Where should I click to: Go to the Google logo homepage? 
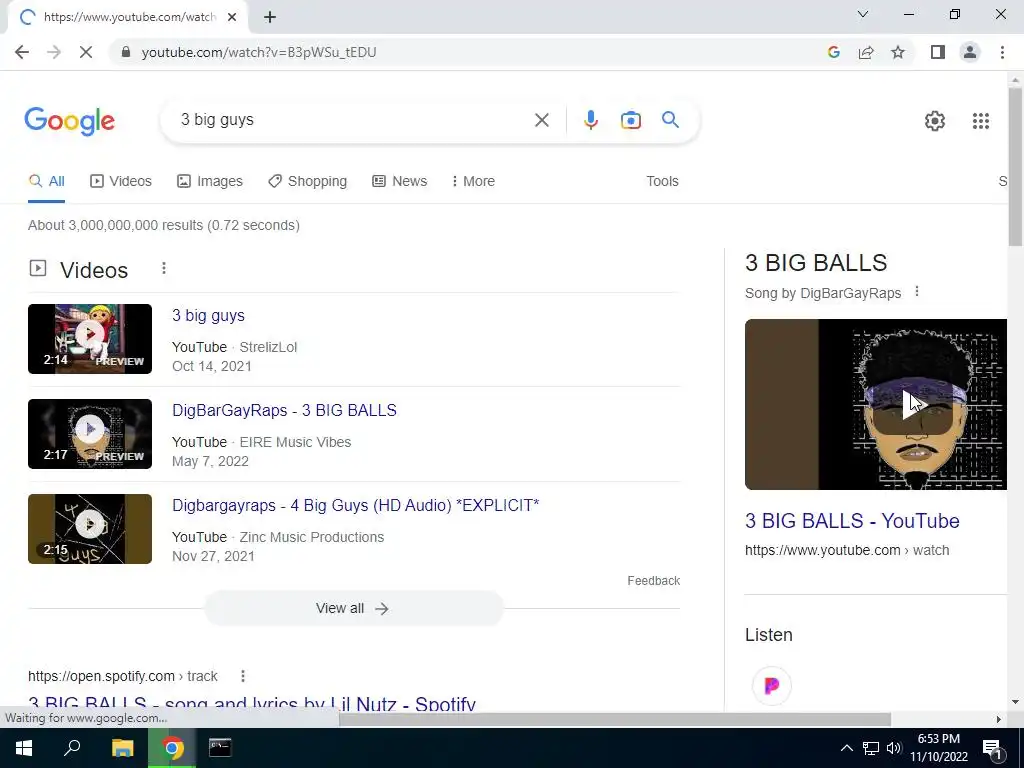(69, 121)
